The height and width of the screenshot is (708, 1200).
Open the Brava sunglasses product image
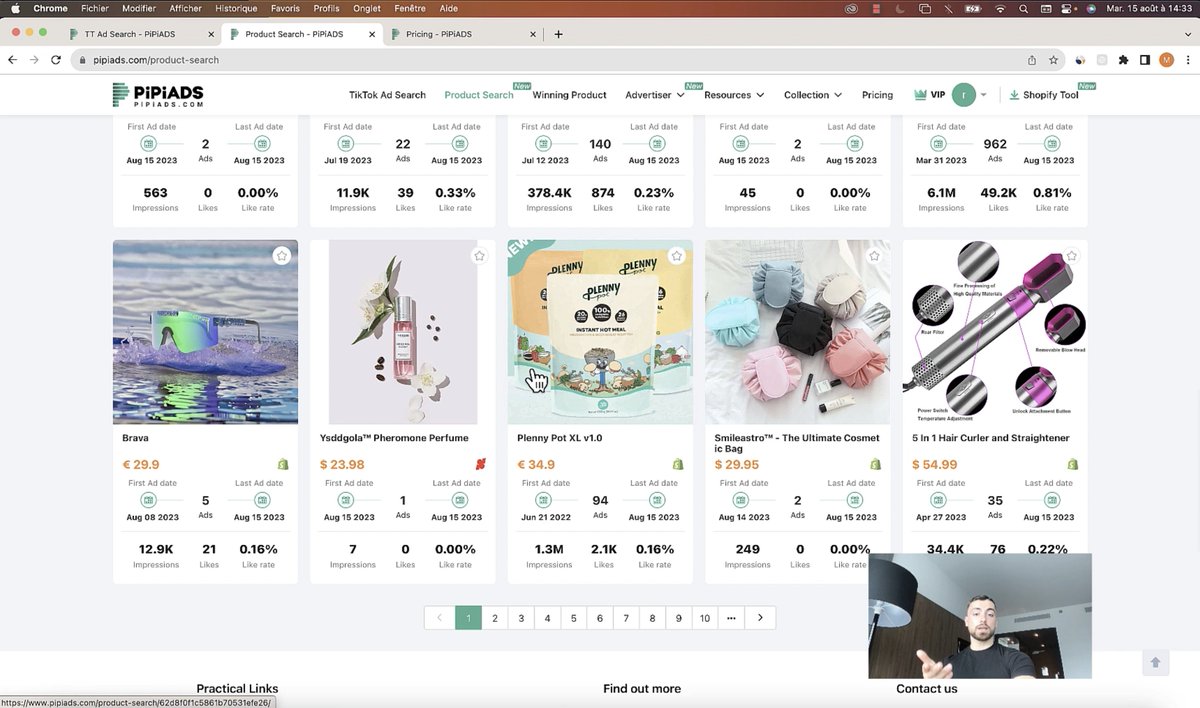(205, 332)
